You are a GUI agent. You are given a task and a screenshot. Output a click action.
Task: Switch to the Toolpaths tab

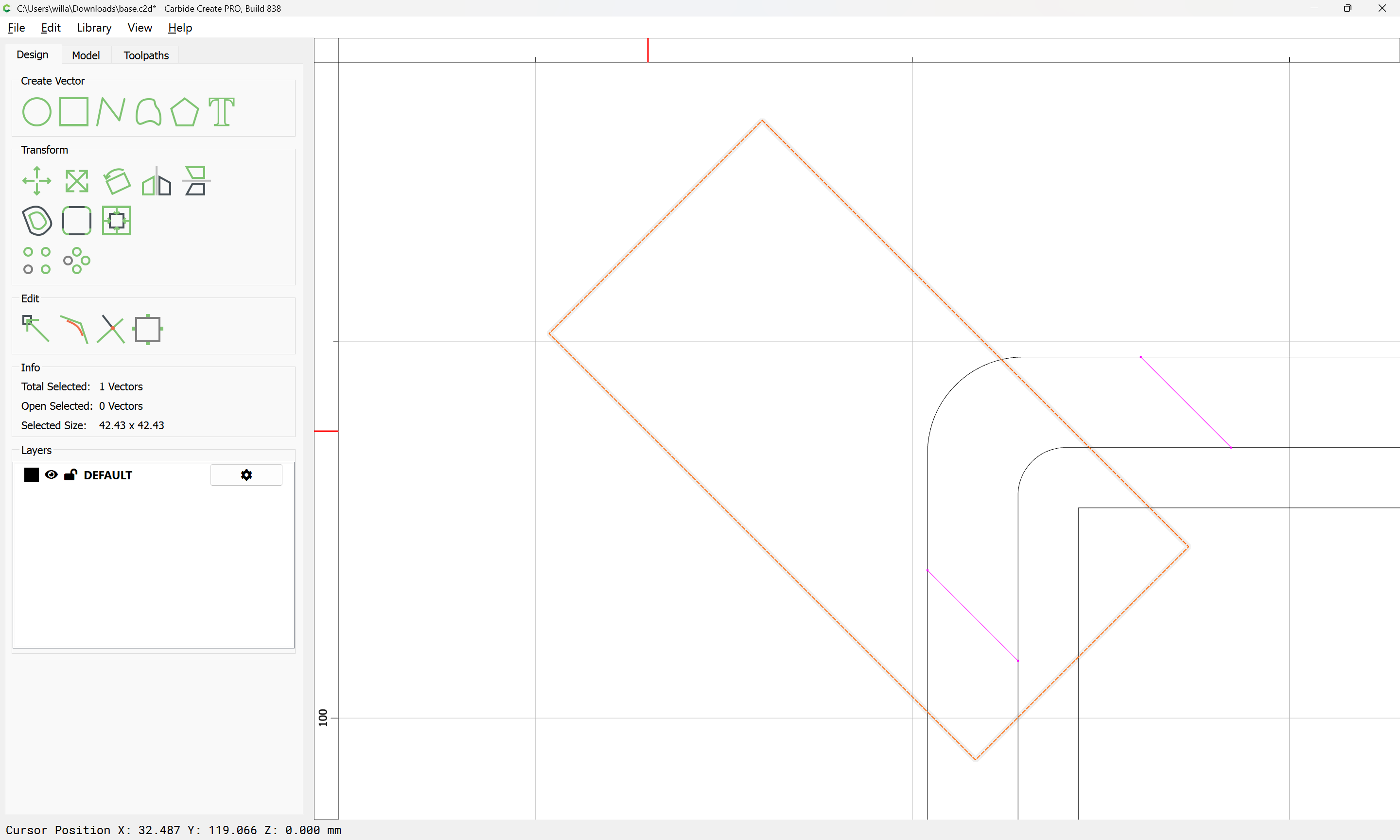(146, 55)
